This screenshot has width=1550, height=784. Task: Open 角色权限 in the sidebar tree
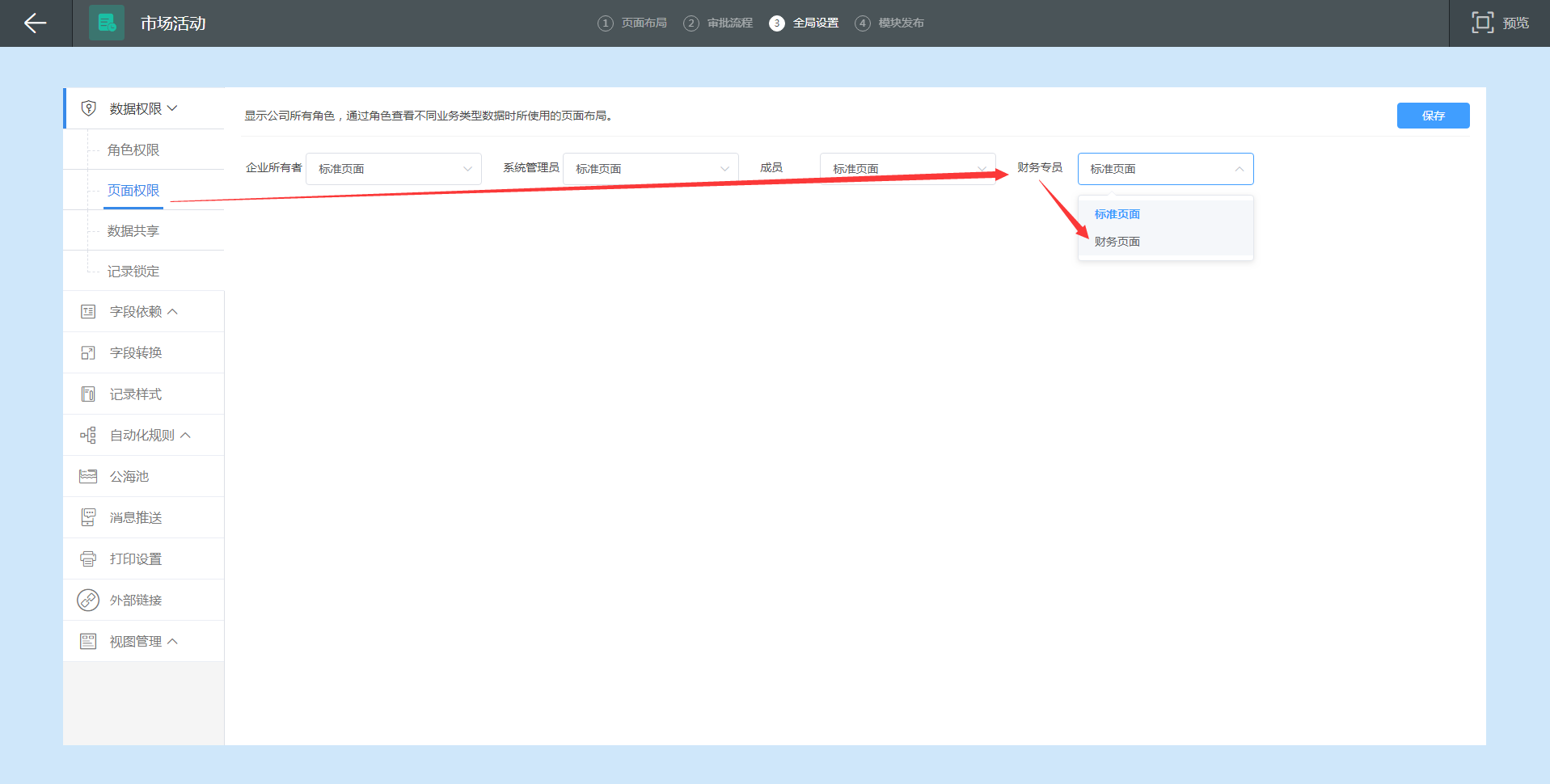pos(133,150)
